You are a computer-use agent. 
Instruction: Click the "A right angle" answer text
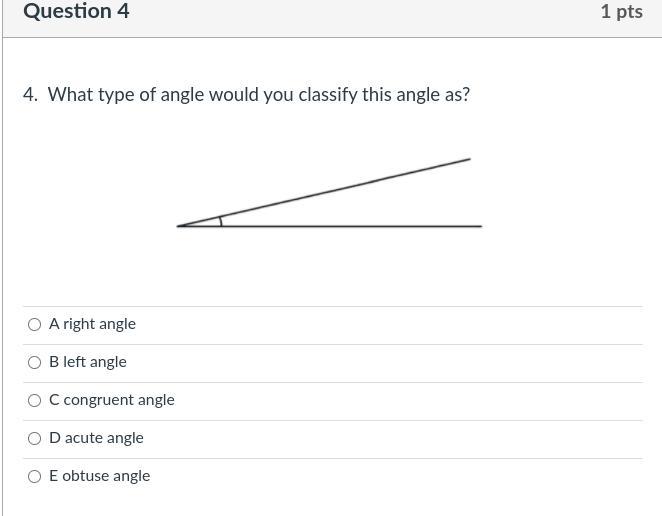tap(92, 324)
